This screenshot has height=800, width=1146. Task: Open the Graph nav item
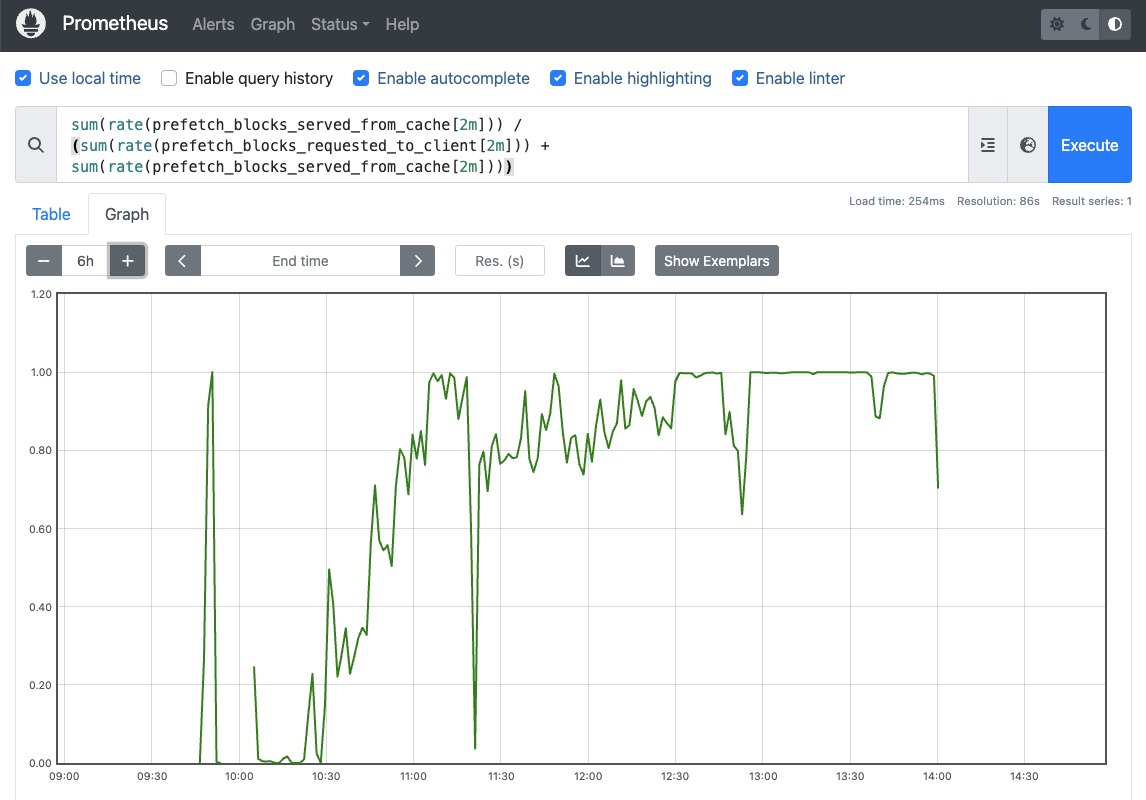point(273,24)
